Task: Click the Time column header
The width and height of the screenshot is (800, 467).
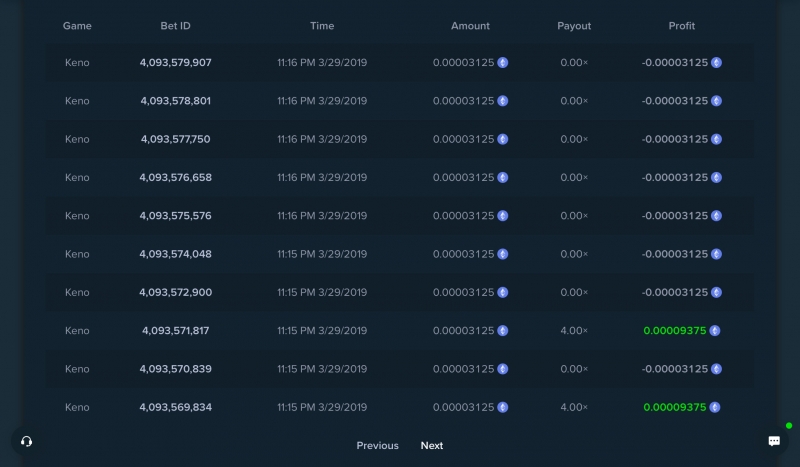Action: coord(322,26)
